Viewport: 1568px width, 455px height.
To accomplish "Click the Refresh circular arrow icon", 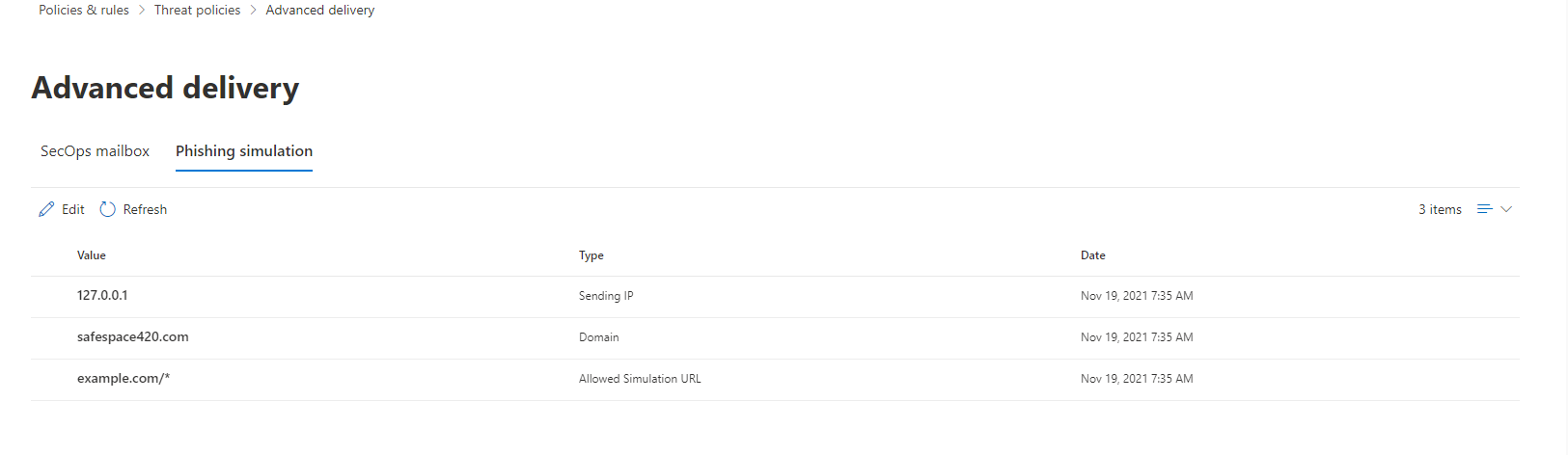I will point(108,209).
